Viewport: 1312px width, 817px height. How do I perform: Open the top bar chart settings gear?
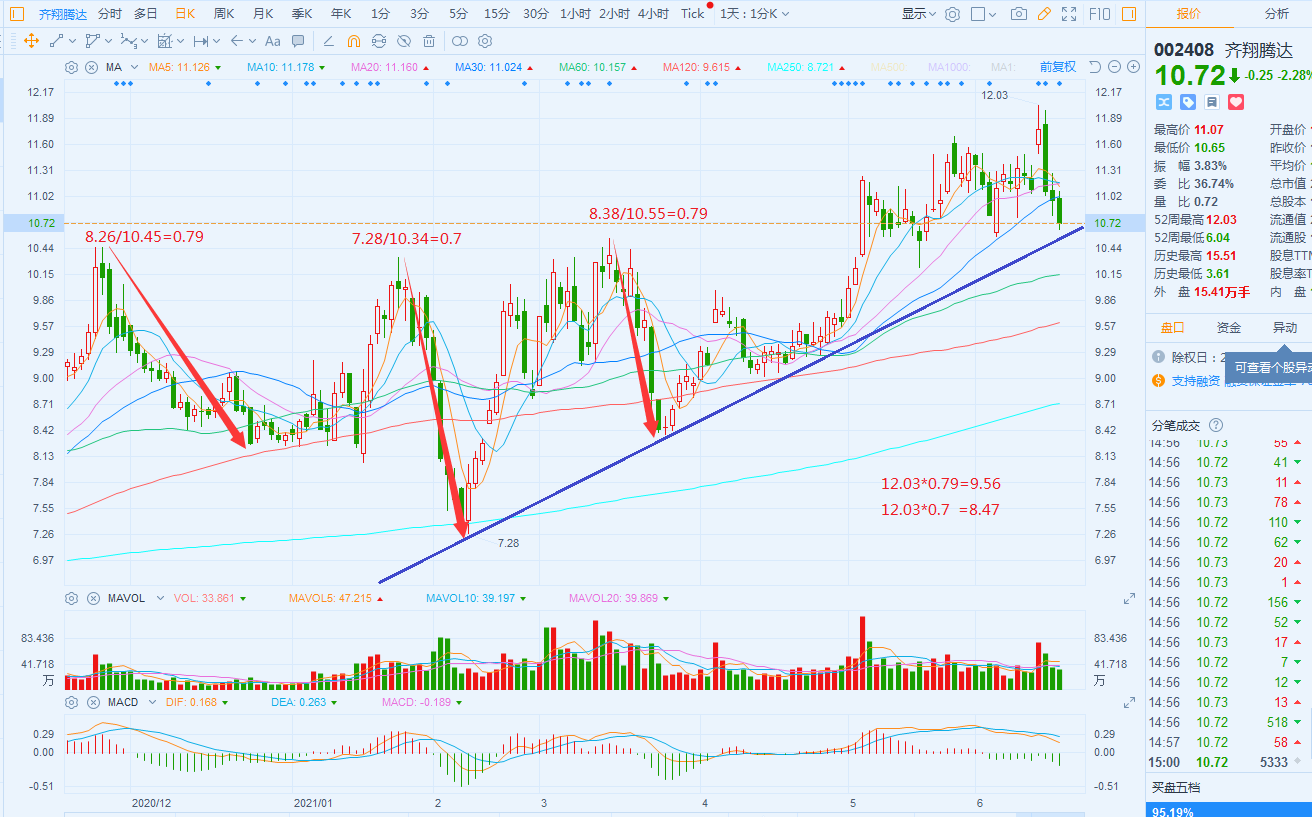click(952, 14)
